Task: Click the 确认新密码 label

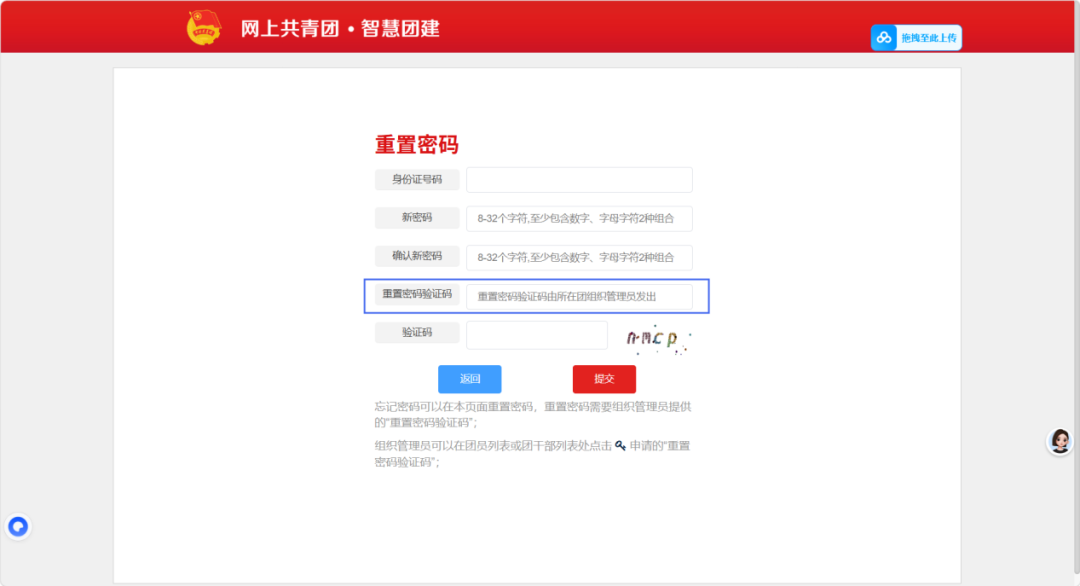Action: point(417,256)
